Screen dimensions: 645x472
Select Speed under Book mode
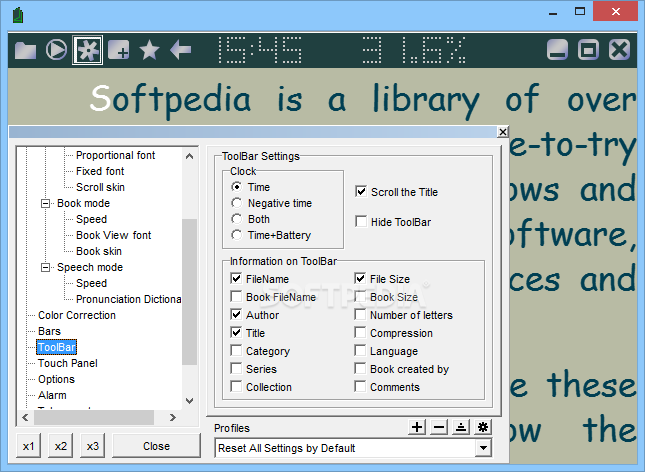coord(91,219)
